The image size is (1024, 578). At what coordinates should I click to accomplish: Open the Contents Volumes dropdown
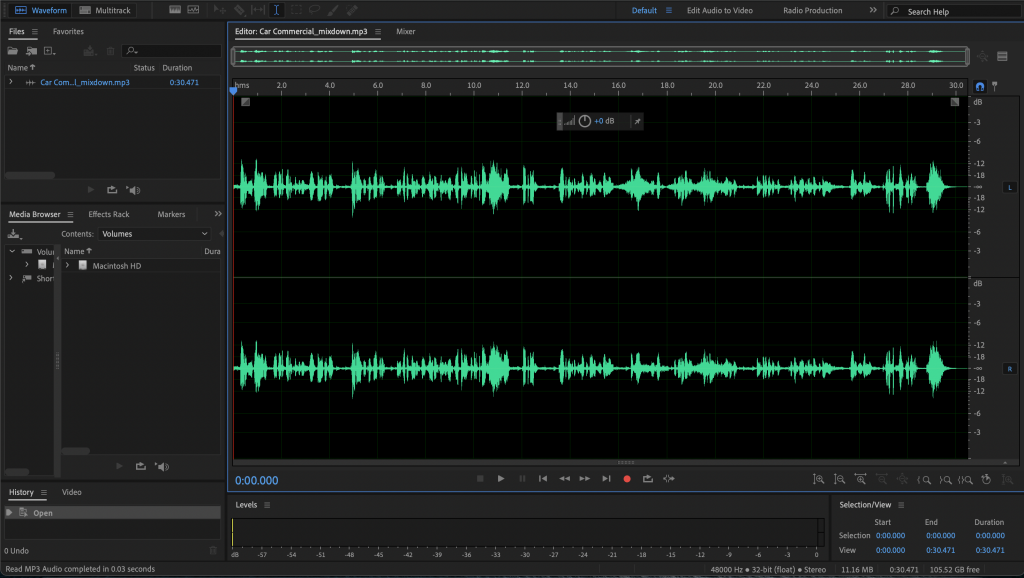pyautogui.click(x=155, y=234)
